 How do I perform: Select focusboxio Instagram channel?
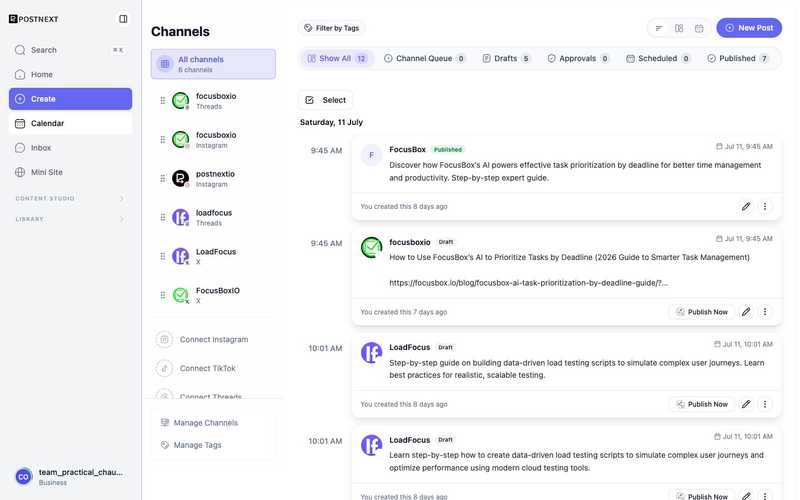[213, 140]
